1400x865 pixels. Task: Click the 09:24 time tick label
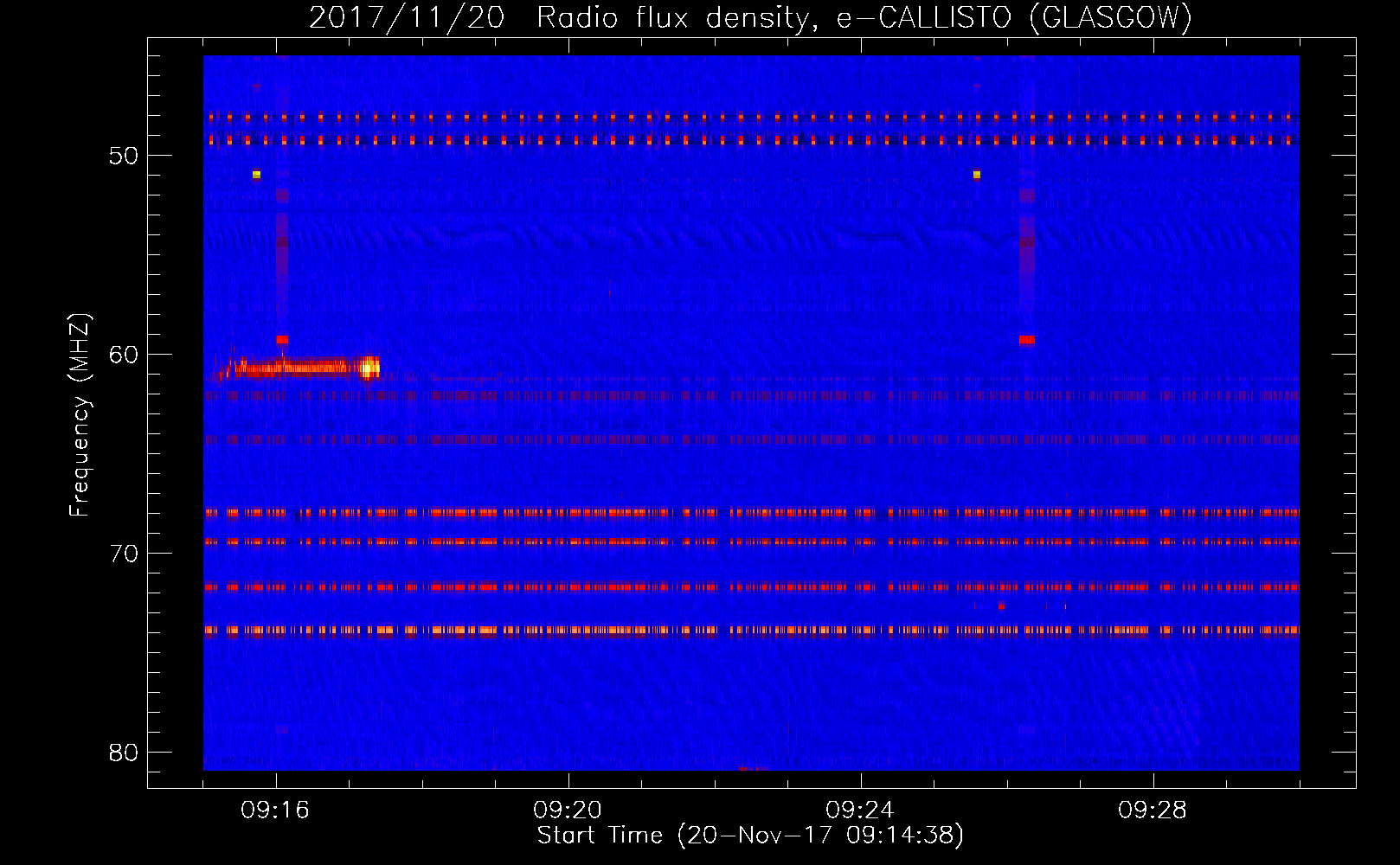860,811
